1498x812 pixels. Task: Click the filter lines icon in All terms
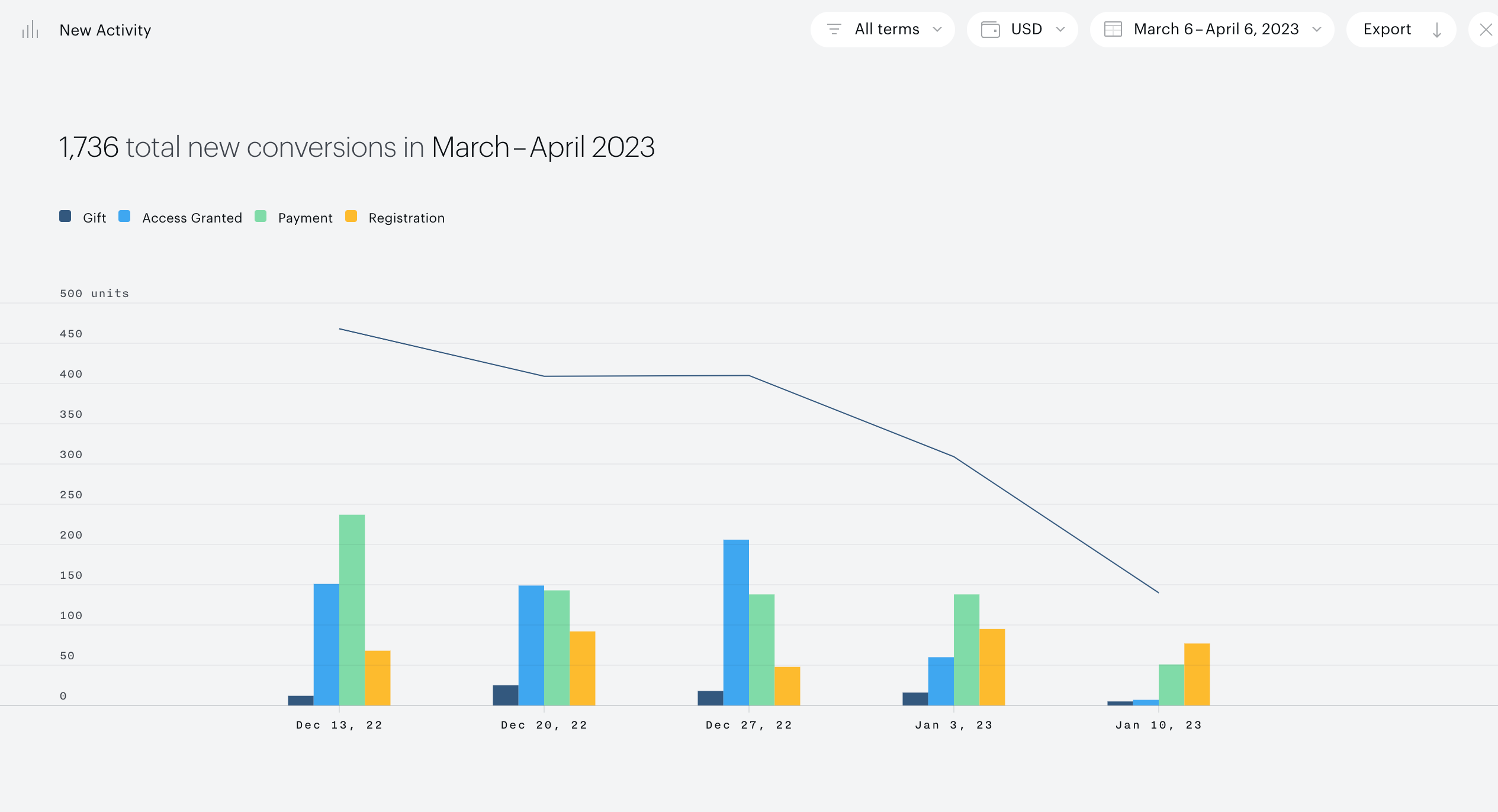click(x=834, y=29)
